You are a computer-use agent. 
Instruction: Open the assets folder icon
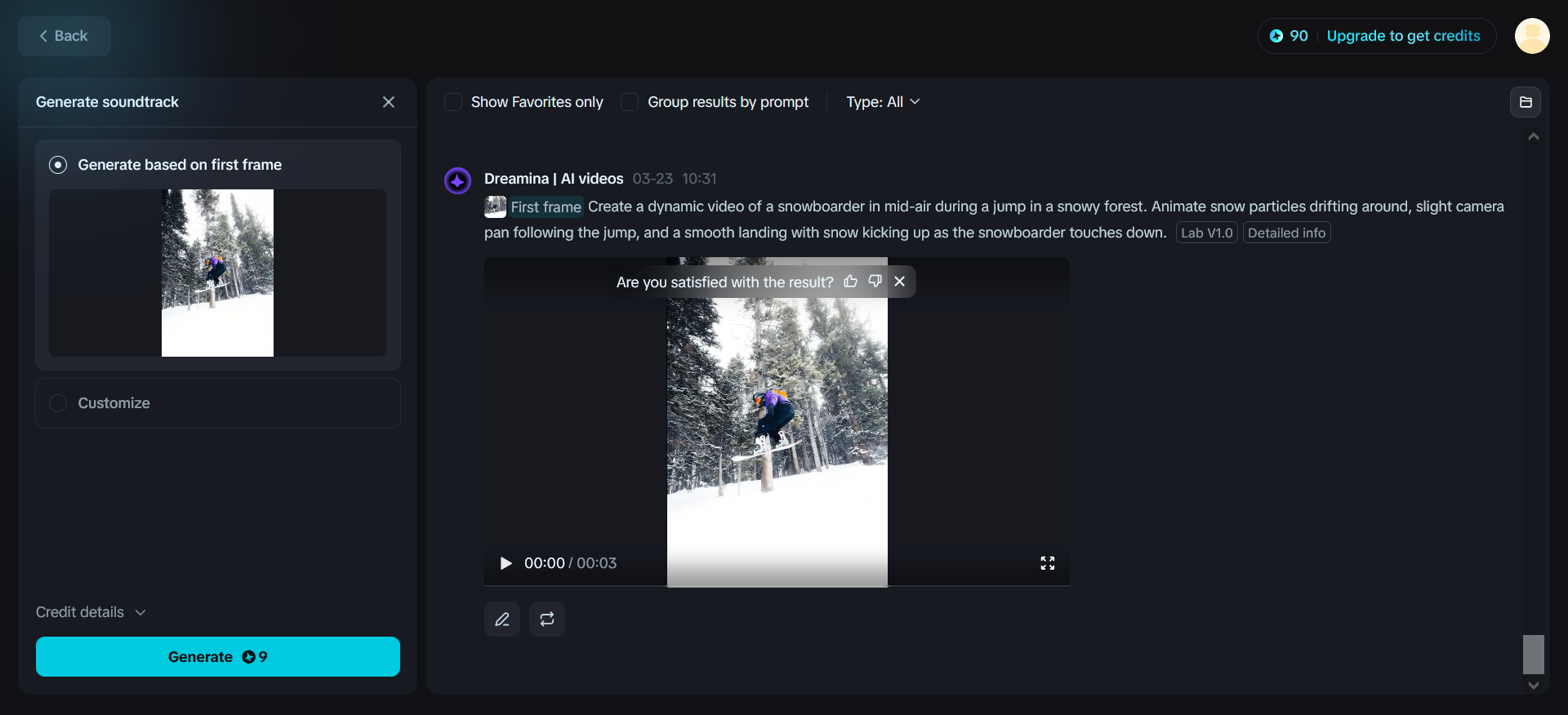click(1526, 102)
